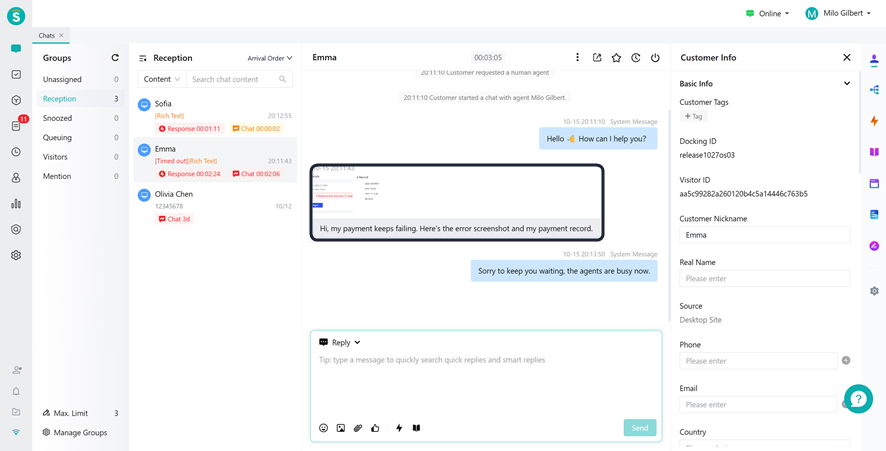Open Sofia's chat conversation

[x=215, y=115]
